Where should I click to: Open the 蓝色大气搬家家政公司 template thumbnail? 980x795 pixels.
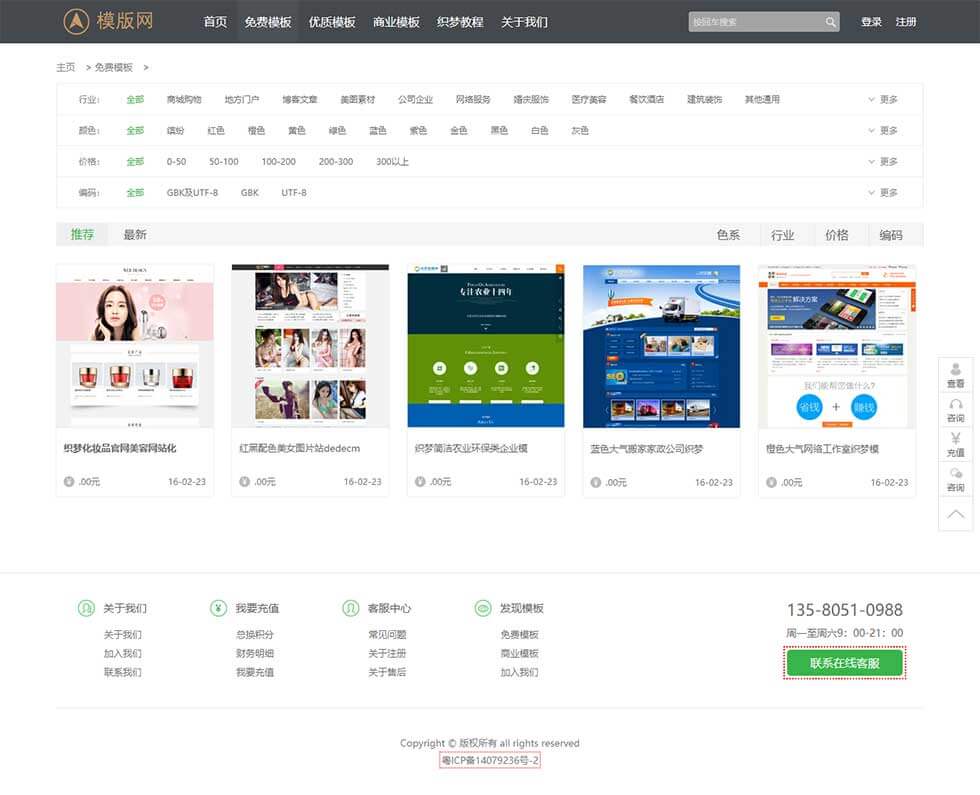(661, 344)
